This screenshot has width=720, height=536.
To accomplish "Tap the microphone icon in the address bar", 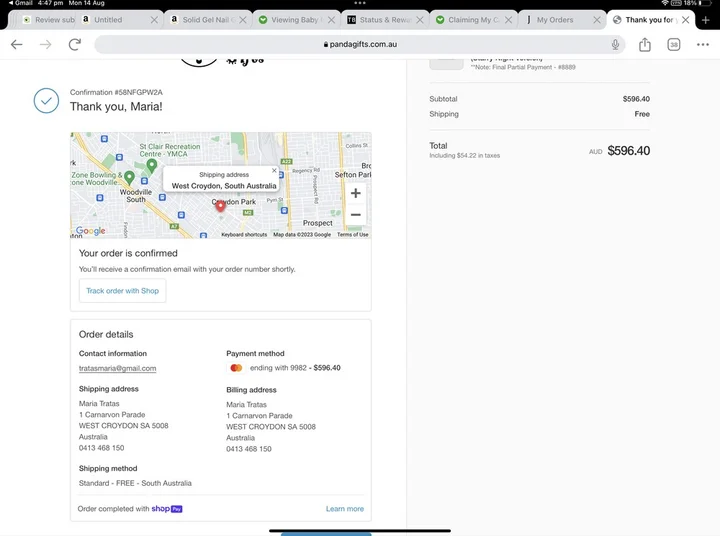I will (x=615, y=45).
